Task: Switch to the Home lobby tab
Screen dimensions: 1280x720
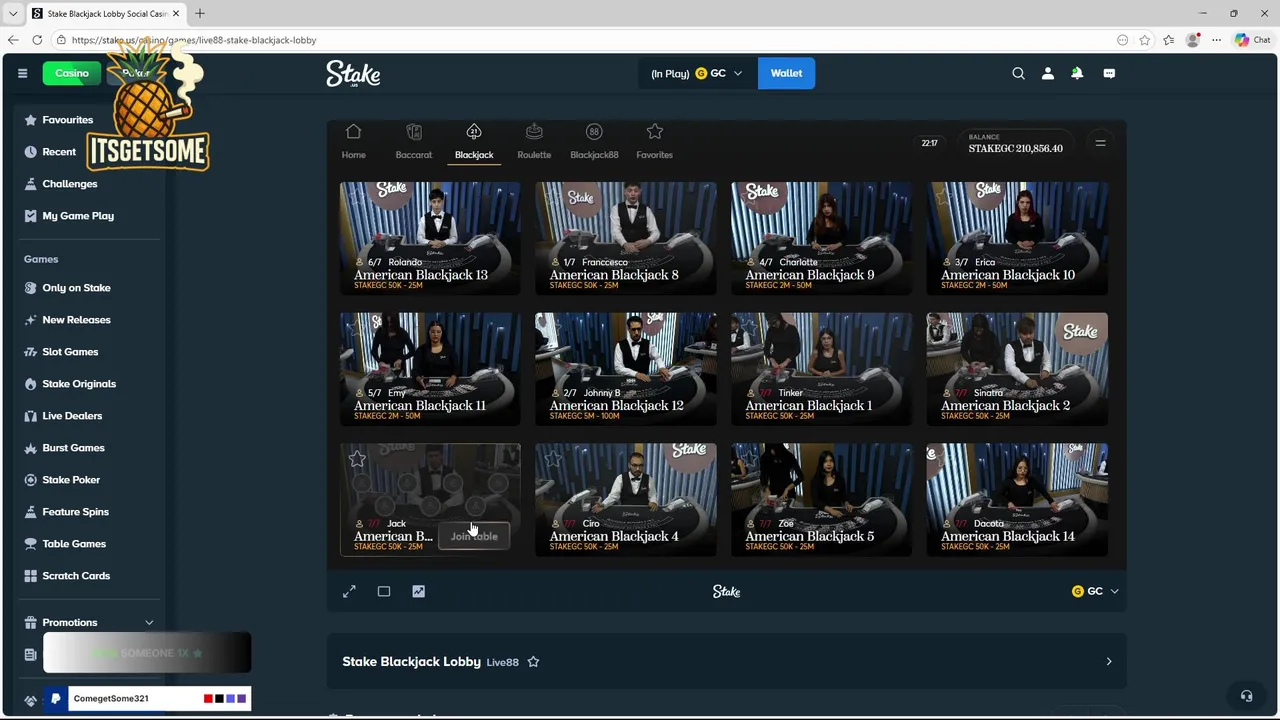Action: 353,142
